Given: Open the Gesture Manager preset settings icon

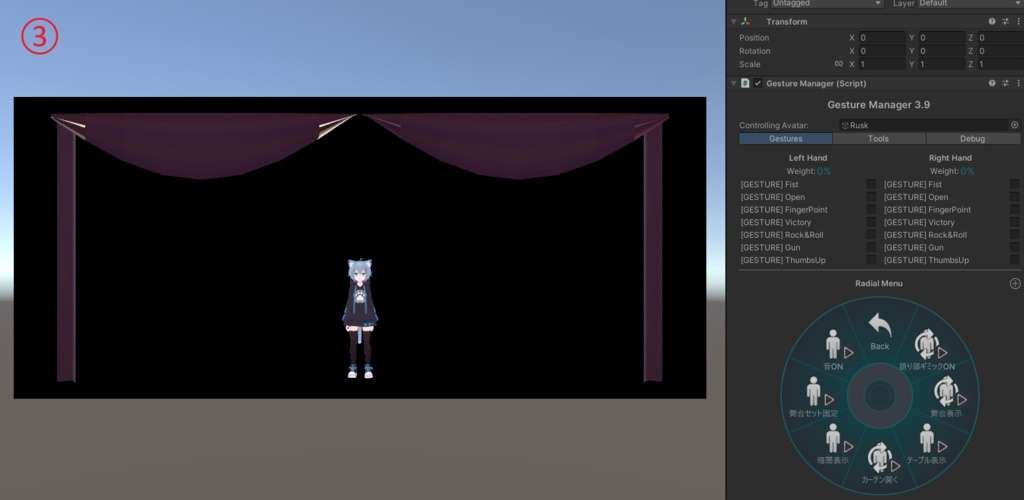Looking at the screenshot, I should 1005,84.
